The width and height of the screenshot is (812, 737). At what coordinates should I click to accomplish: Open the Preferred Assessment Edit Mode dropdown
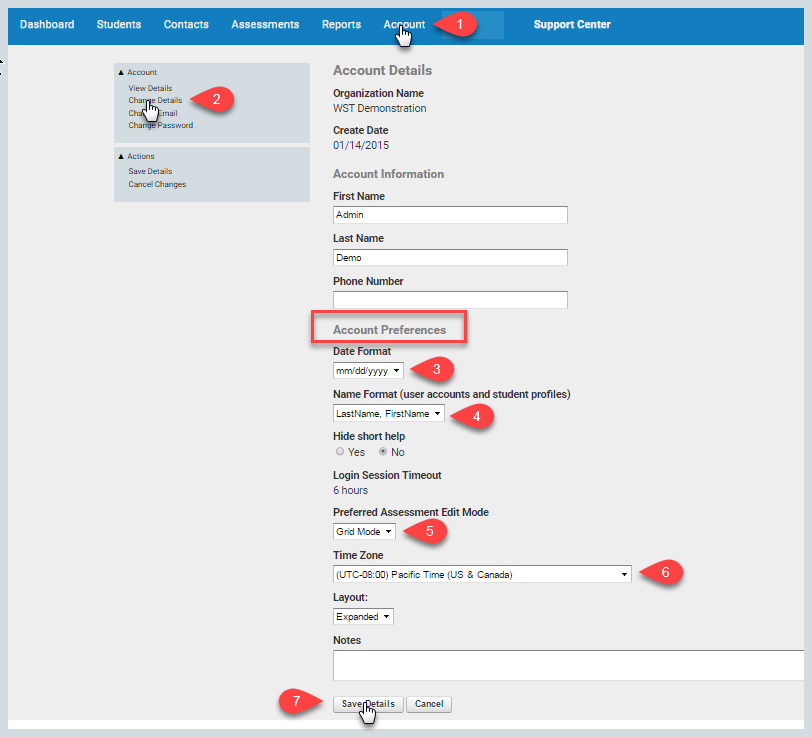tap(364, 532)
